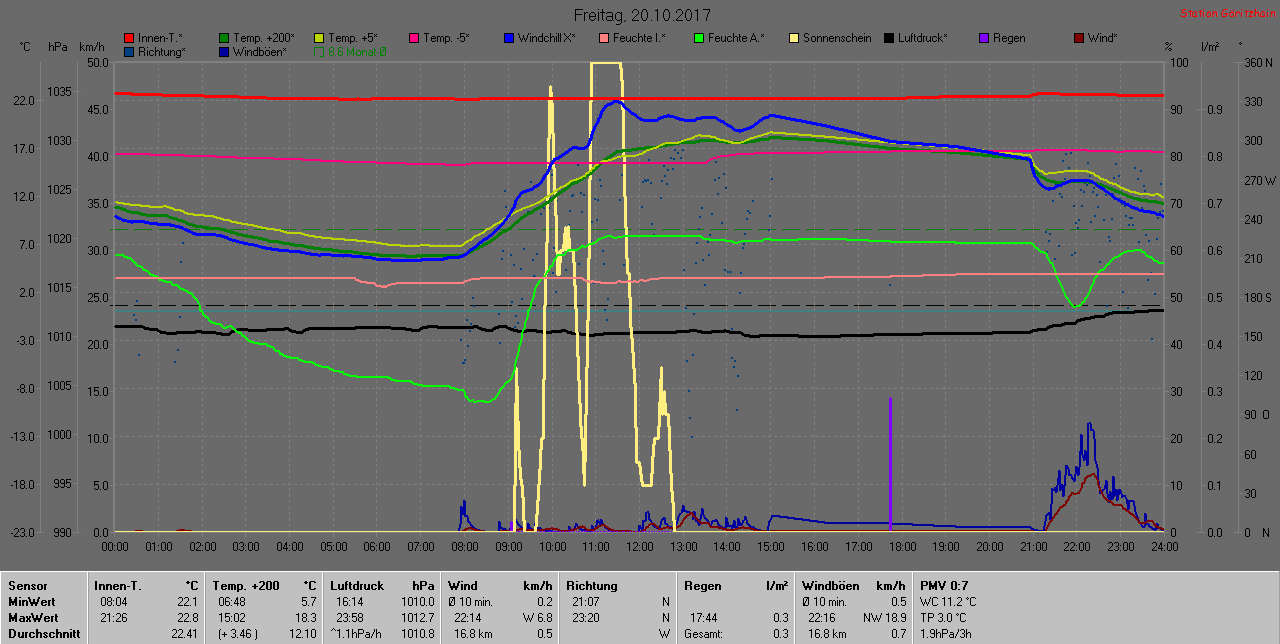Click the Freitag, 20.10.2017 date title
Screen dimensions: 1280x644
coord(641,15)
